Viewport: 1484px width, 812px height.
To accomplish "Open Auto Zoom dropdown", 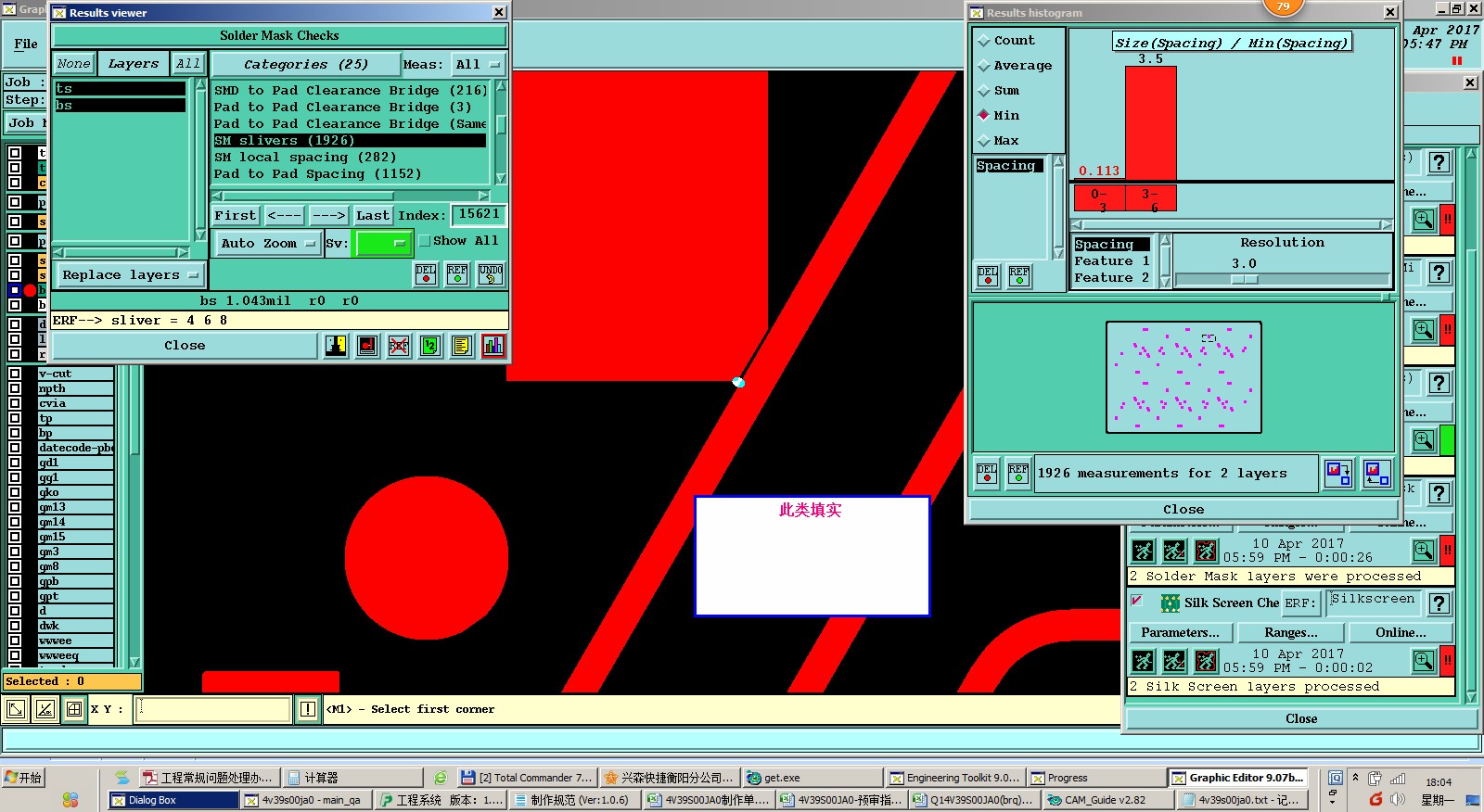I will (268, 244).
